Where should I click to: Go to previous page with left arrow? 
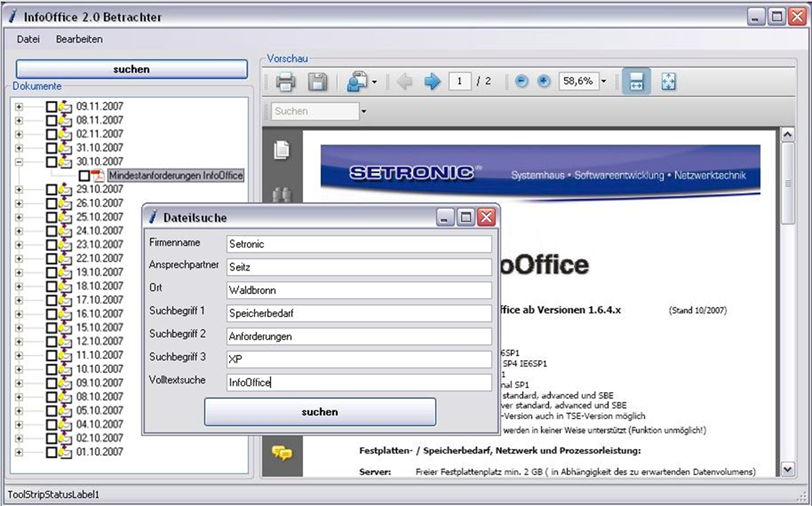click(x=404, y=81)
